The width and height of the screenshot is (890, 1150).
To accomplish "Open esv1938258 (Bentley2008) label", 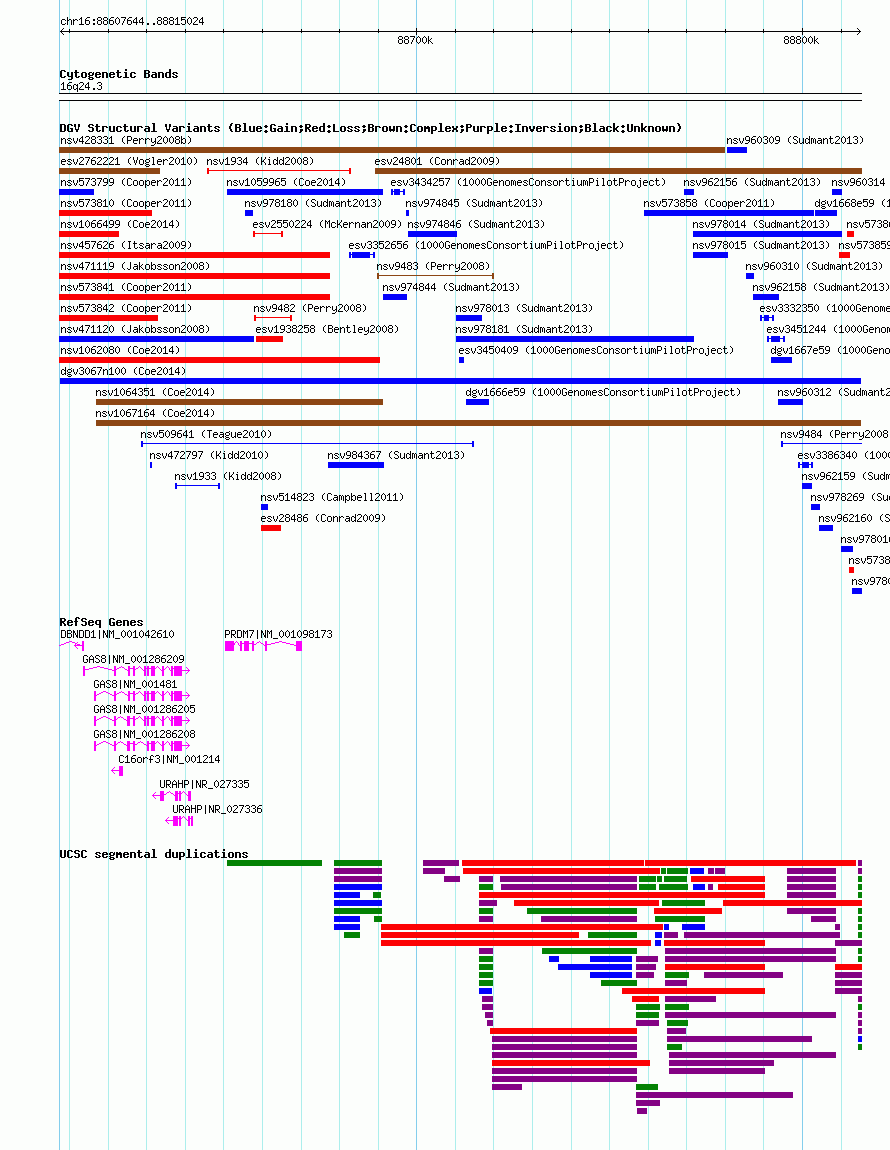I will 327,329.
